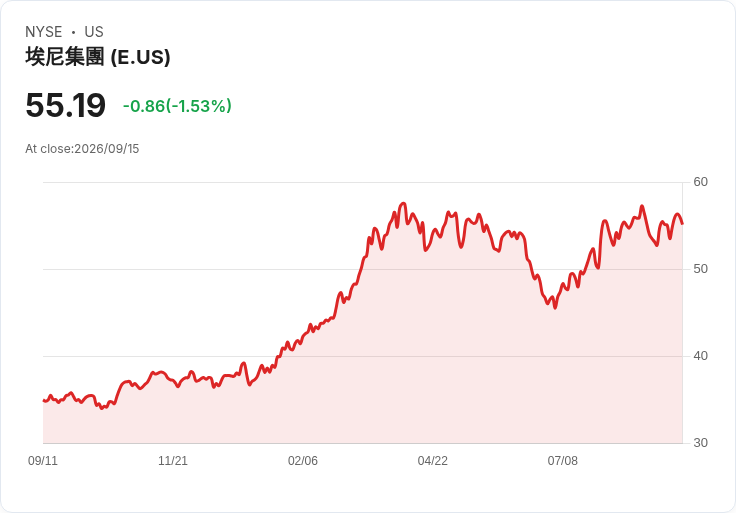Click the 40 price axis label

point(700,356)
